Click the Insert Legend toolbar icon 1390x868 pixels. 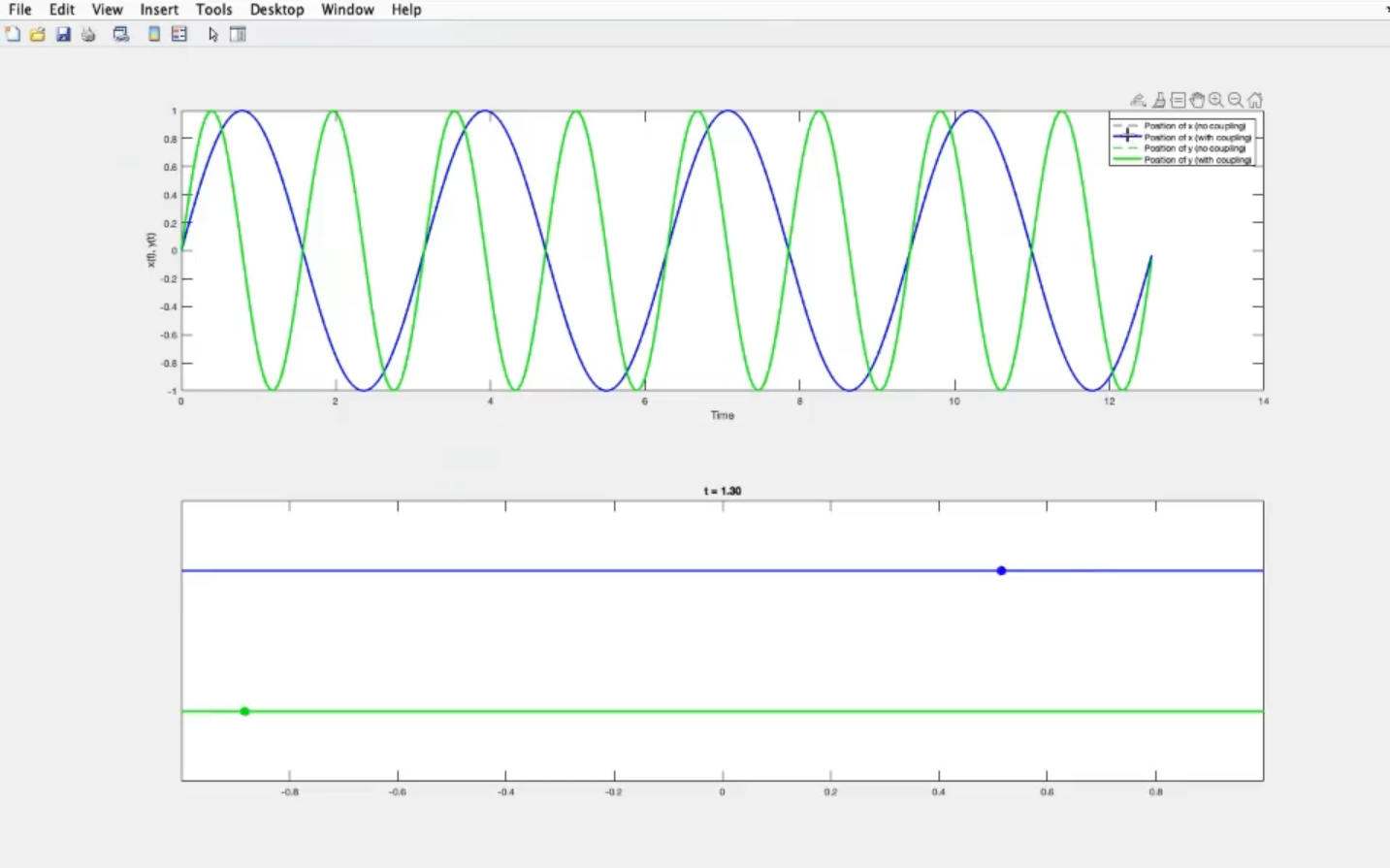pyautogui.click(x=179, y=34)
